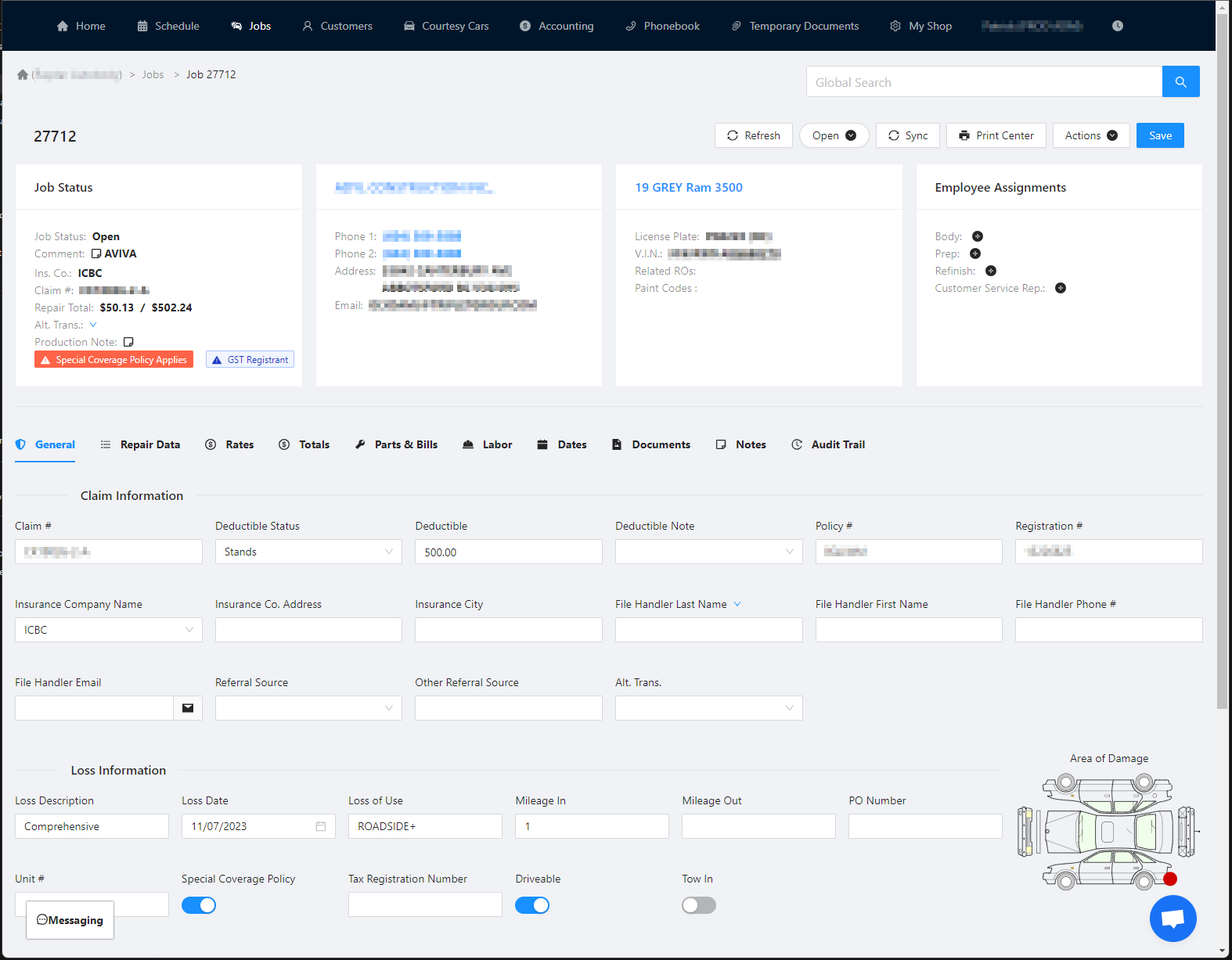This screenshot has height=960, width=1232.
Task: Click the Global Search magnifier button
Action: point(1180,81)
